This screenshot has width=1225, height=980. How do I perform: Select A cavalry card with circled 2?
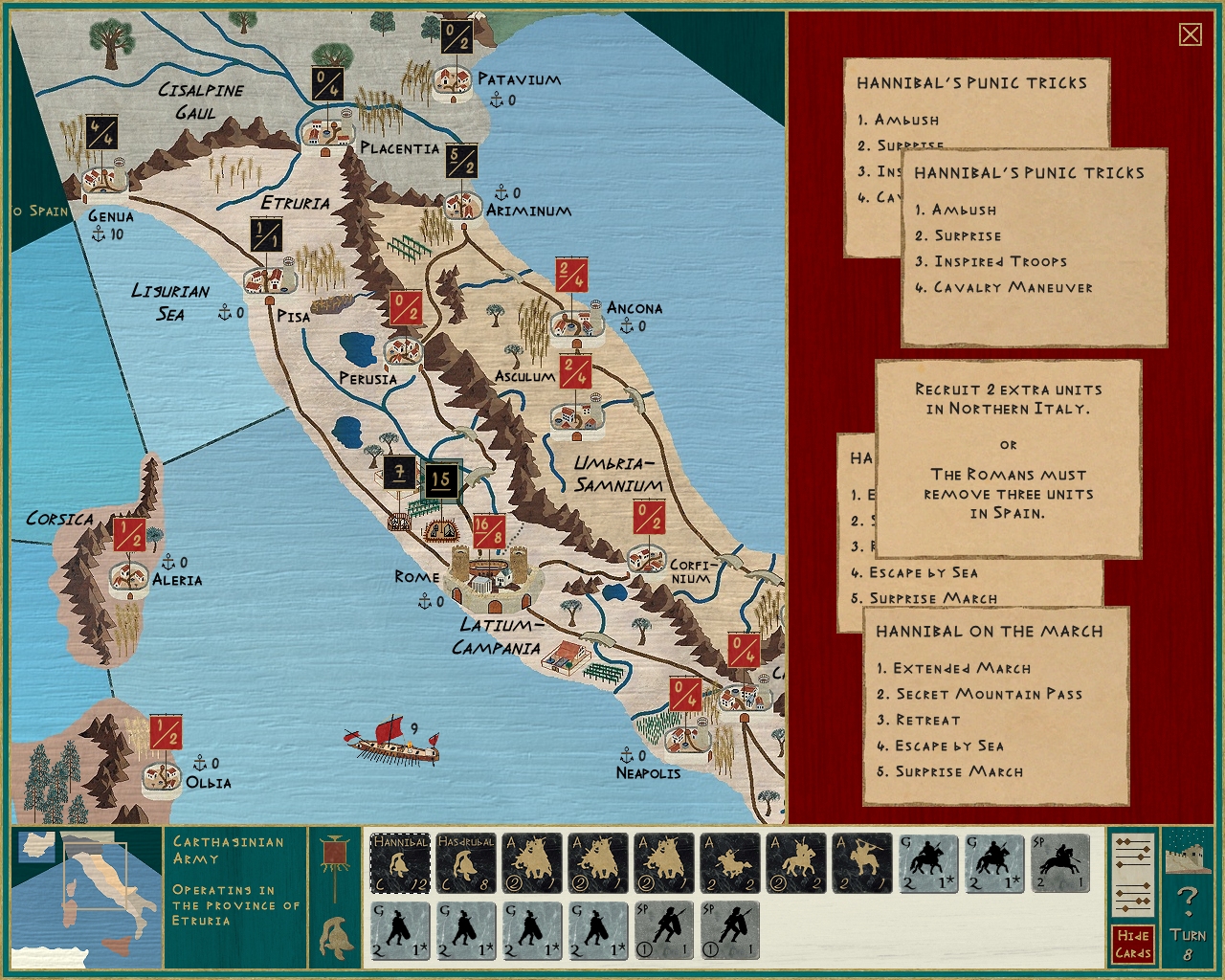click(796, 863)
